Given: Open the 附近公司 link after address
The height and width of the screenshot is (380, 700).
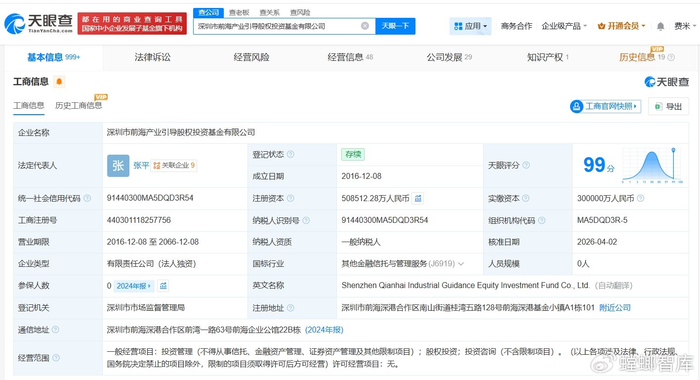Looking at the screenshot, I should (x=615, y=308).
